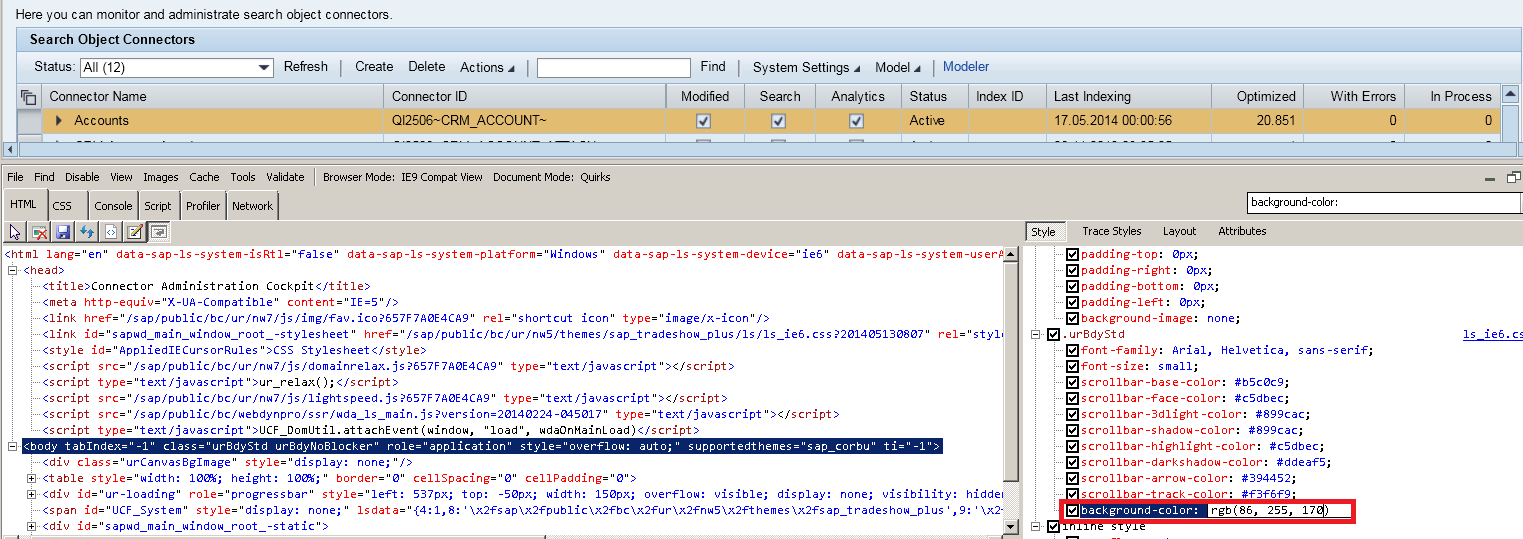The image size is (1523, 539).
Task: Activate the select element by click arrow tool
Action: (15, 232)
